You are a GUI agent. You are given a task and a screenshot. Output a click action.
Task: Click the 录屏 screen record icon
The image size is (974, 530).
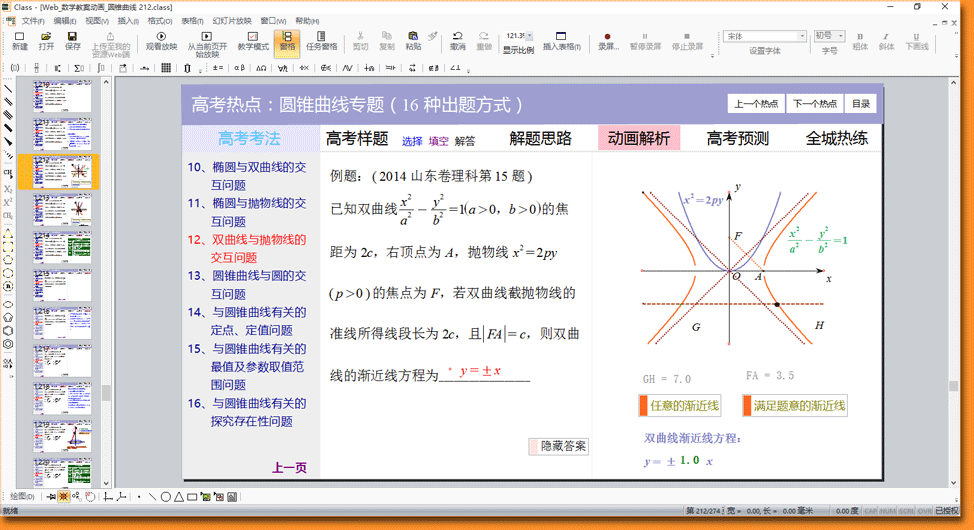point(608,40)
